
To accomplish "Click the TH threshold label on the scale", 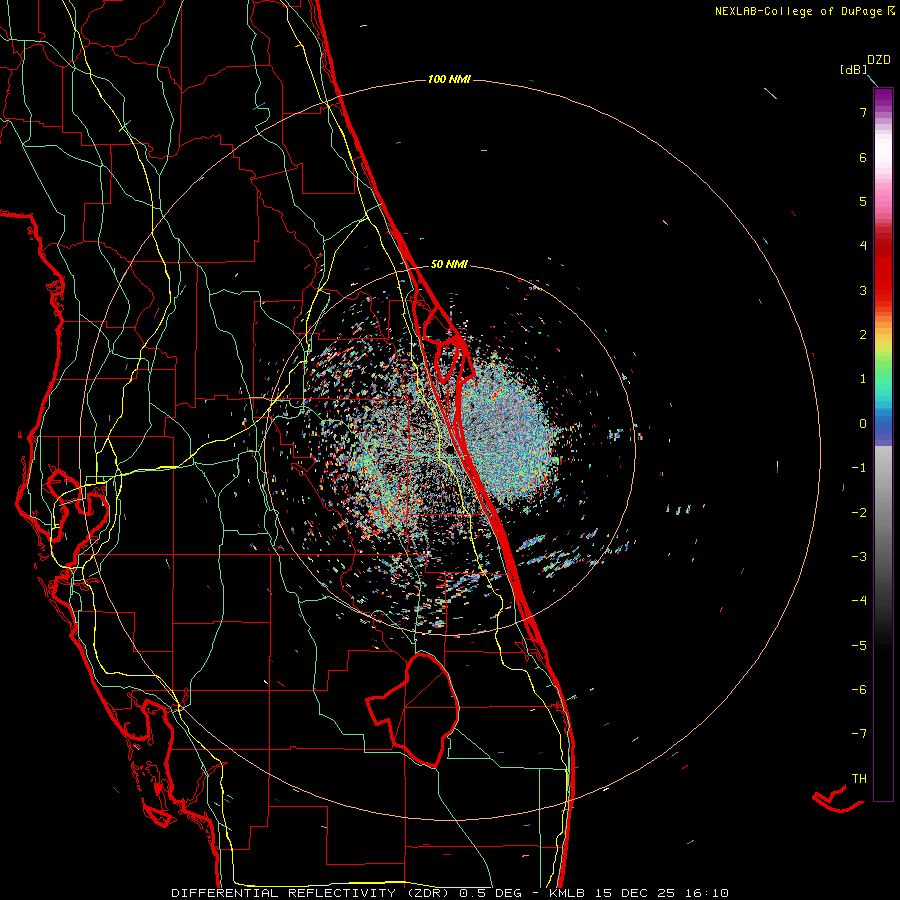I will [859, 779].
